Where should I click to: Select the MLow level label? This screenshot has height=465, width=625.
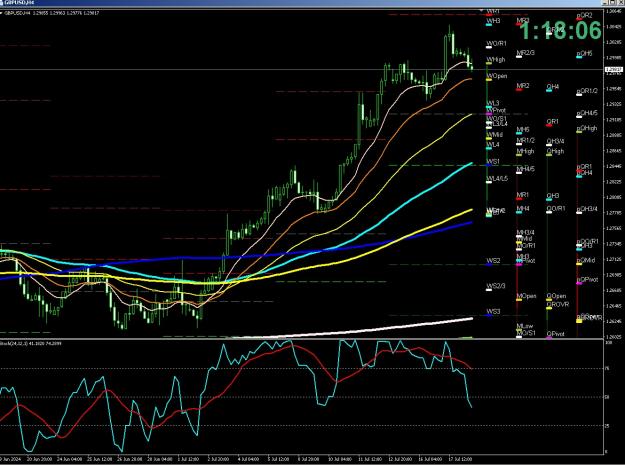click(525, 326)
